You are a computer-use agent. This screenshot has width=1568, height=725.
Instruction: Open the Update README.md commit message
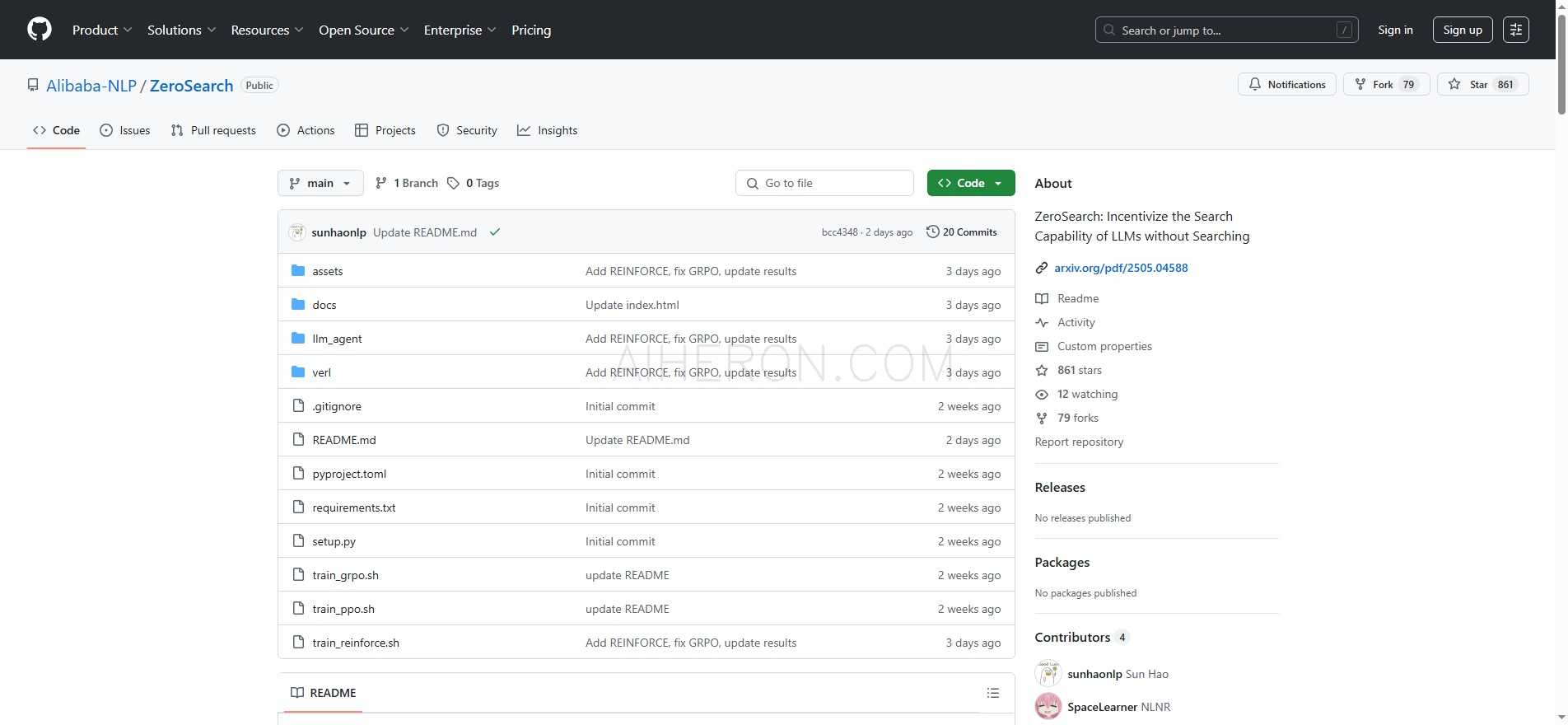(425, 232)
